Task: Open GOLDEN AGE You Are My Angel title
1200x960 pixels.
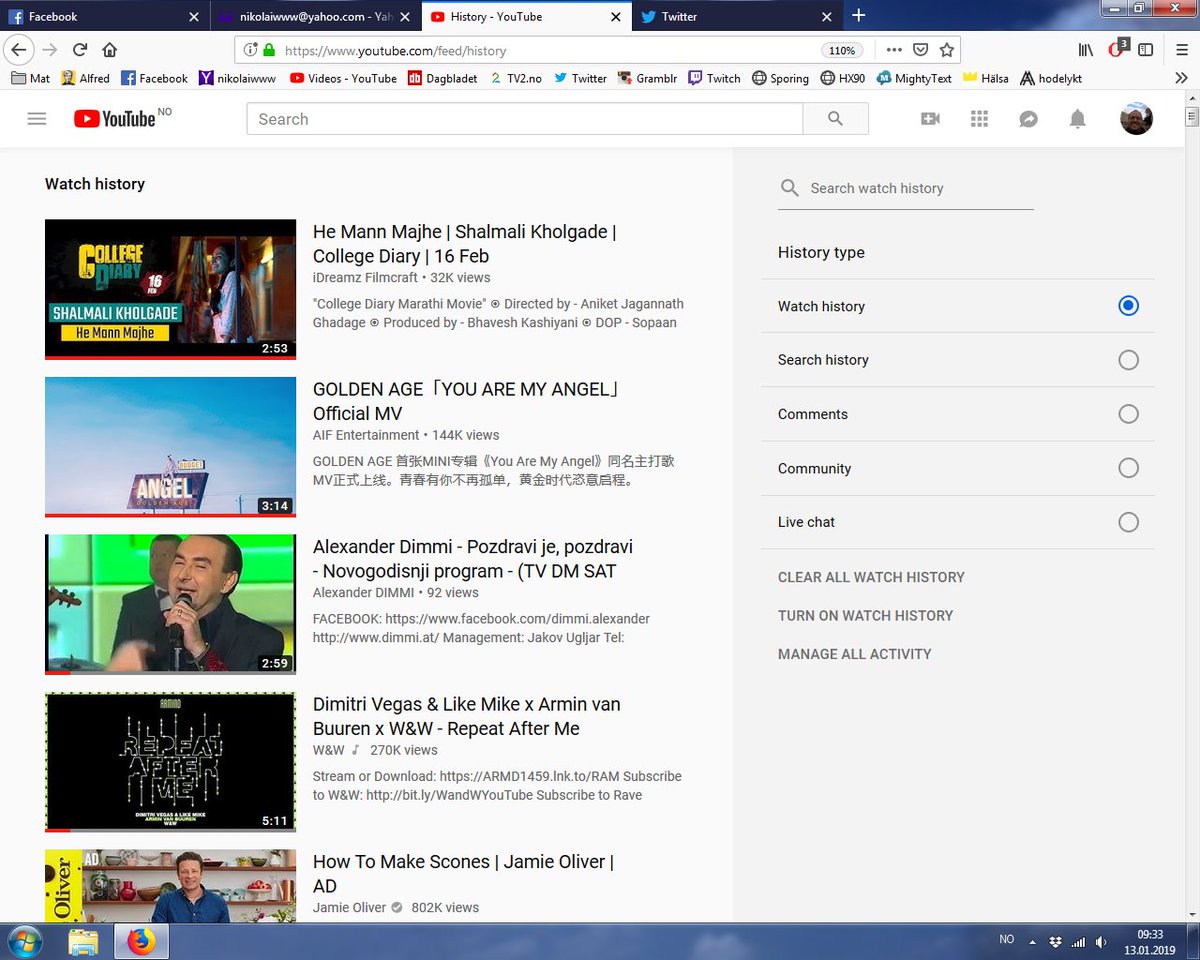Action: tap(467, 401)
